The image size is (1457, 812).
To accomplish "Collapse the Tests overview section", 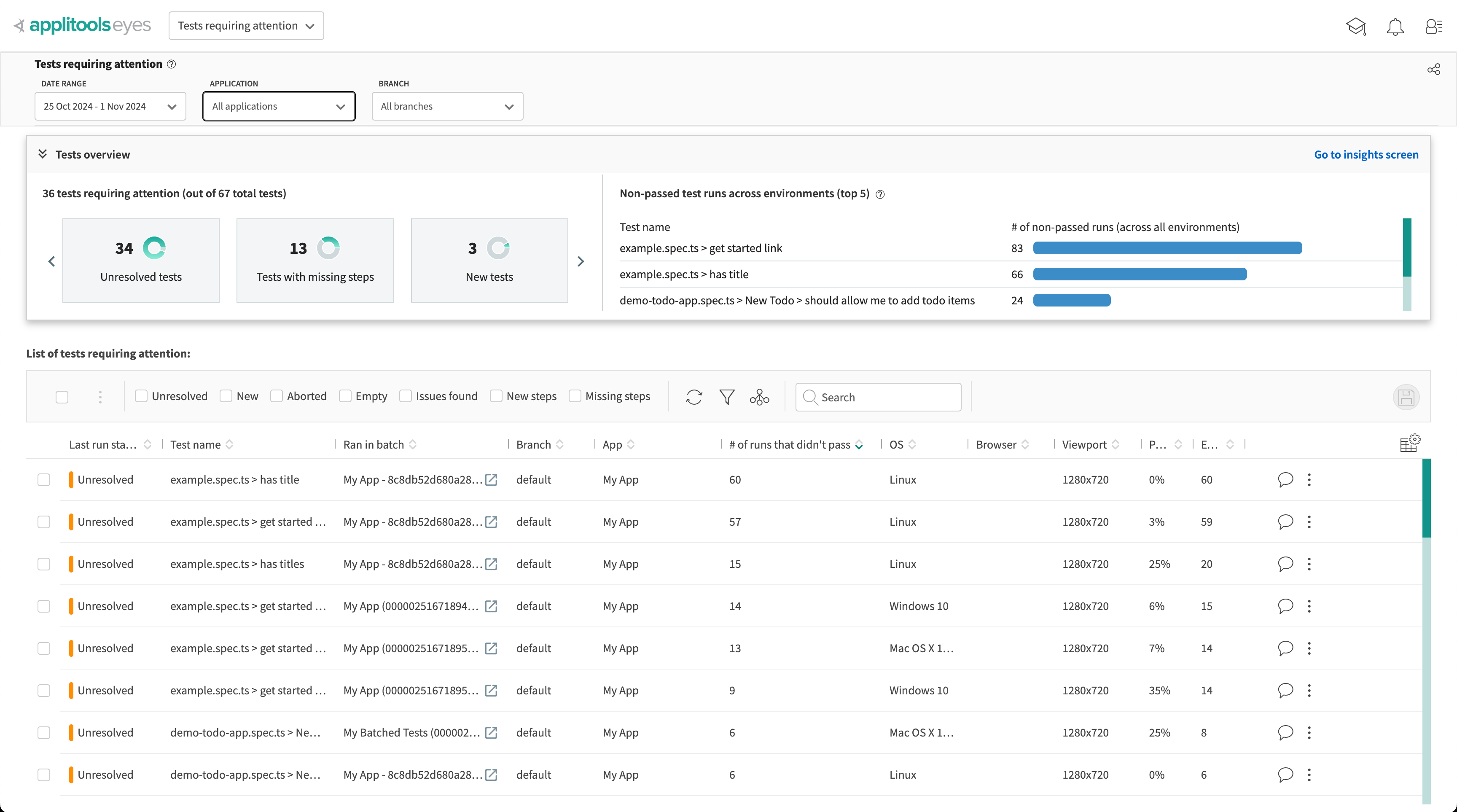I will tap(43, 154).
